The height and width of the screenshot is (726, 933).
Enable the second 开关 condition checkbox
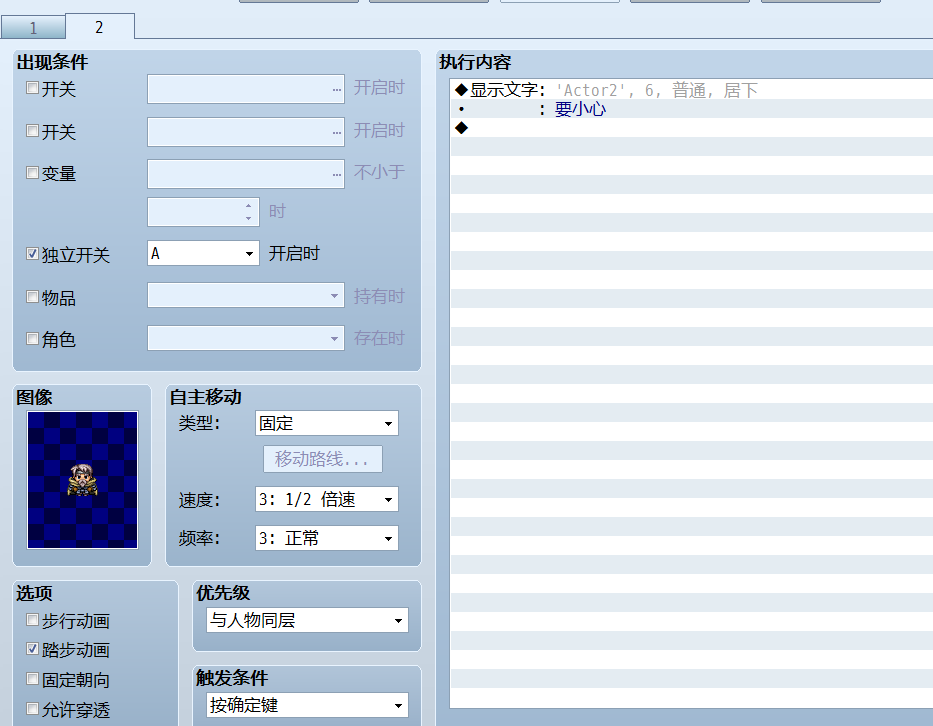[33, 130]
